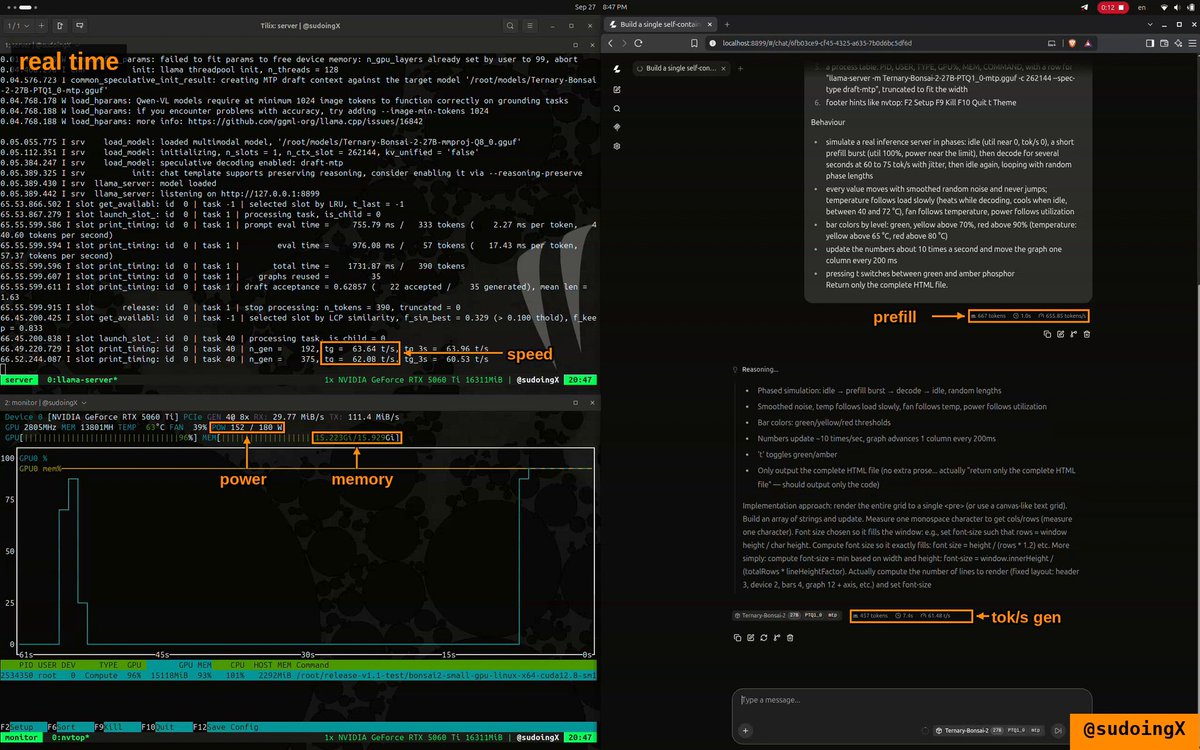
Task: Click the attachment plus button in the chat input
Action: tap(745, 730)
